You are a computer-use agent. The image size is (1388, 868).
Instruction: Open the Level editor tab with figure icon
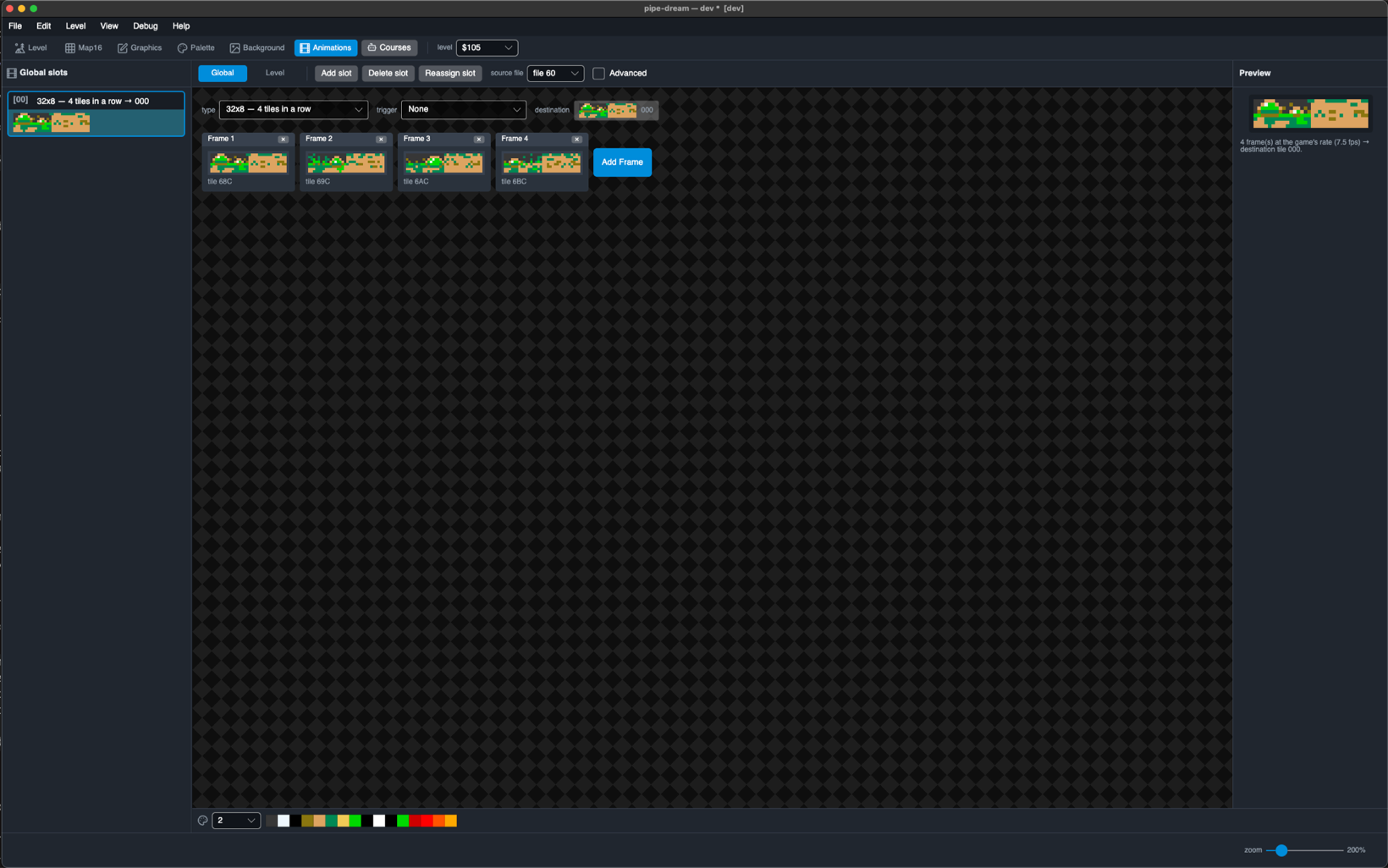(x=30, y=48)
